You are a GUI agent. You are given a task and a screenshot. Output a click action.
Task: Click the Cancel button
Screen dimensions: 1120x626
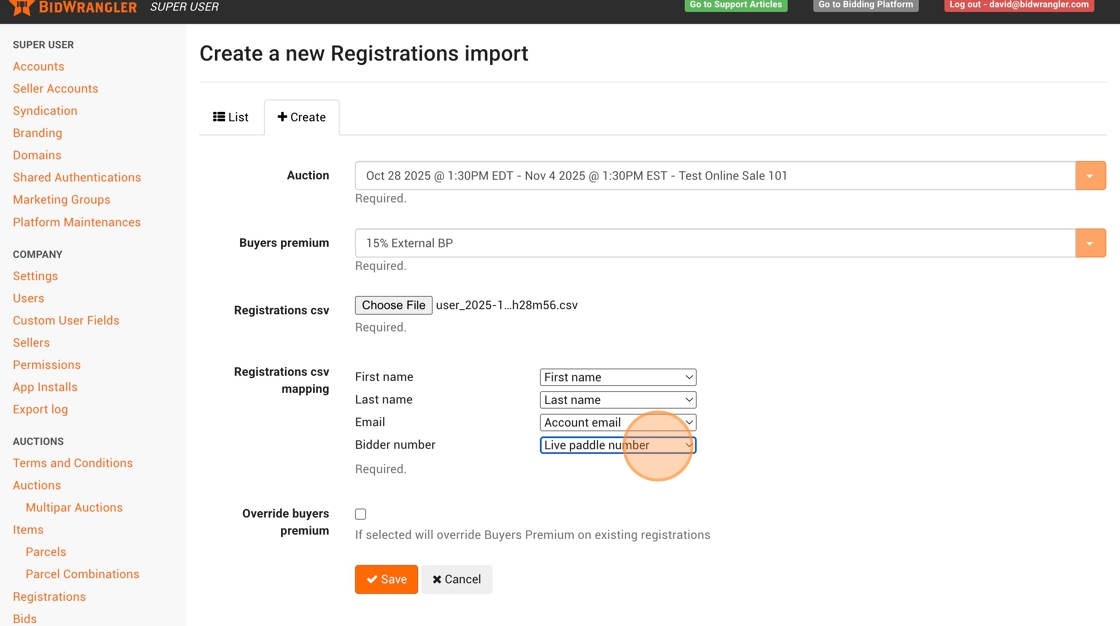click(x=456, y=579)
